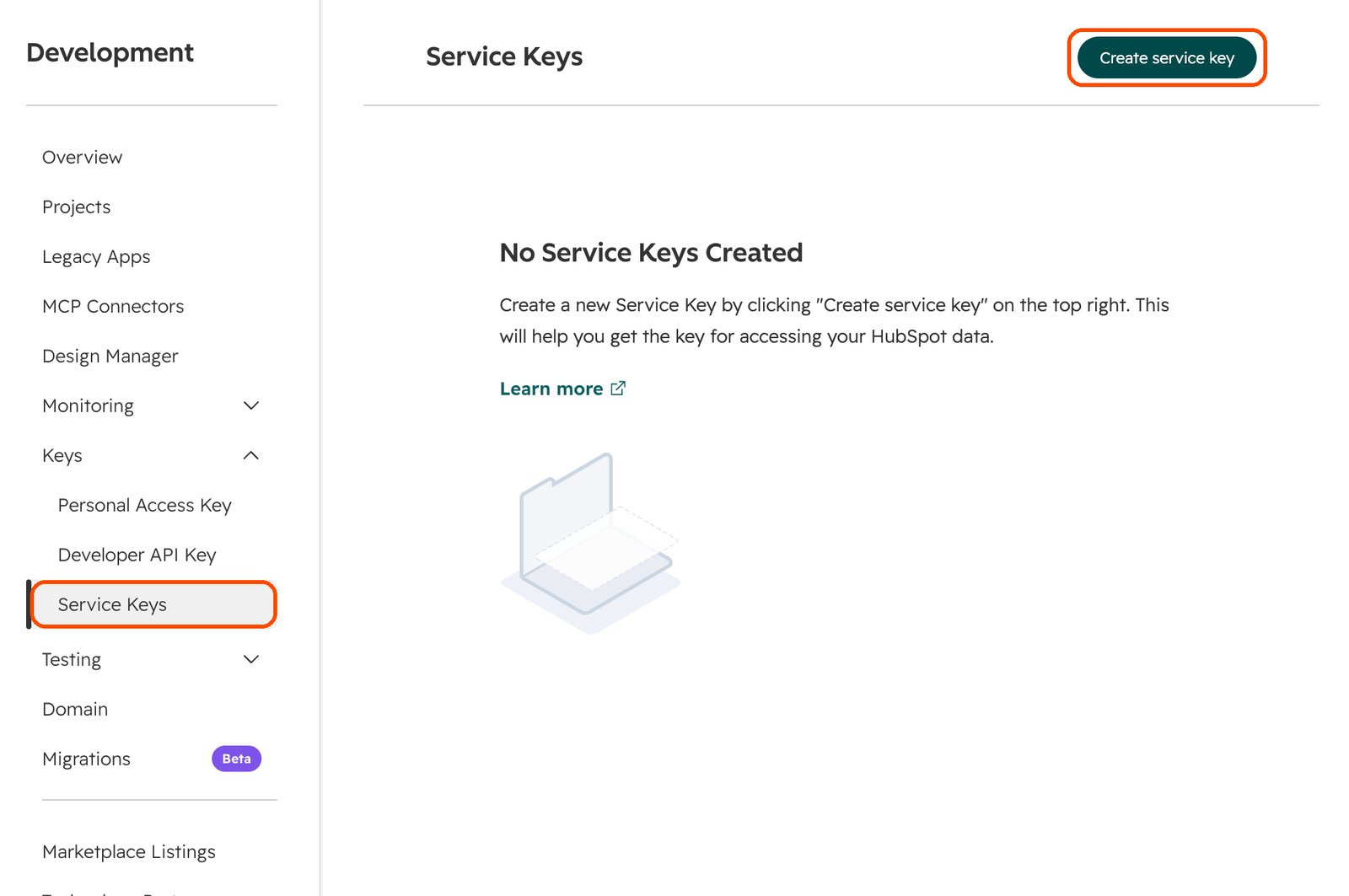The image size is (1349, 896).
Task: Click the No Service Keys Created heading
Action: (x=651, y=252)
